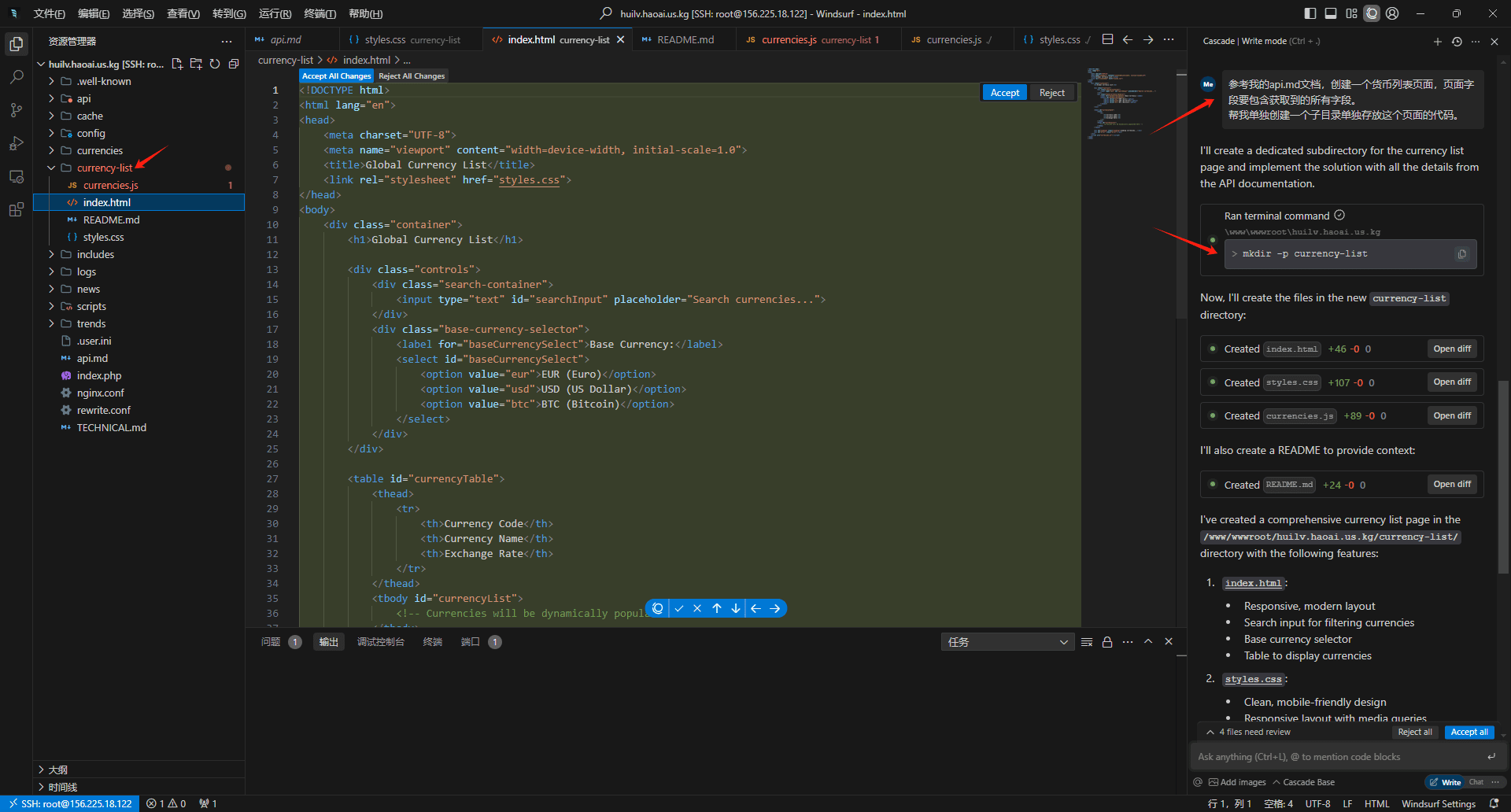Open the task selector dropdown in output
Viewport: 1511px width, 812px height.
point(1007,642)
